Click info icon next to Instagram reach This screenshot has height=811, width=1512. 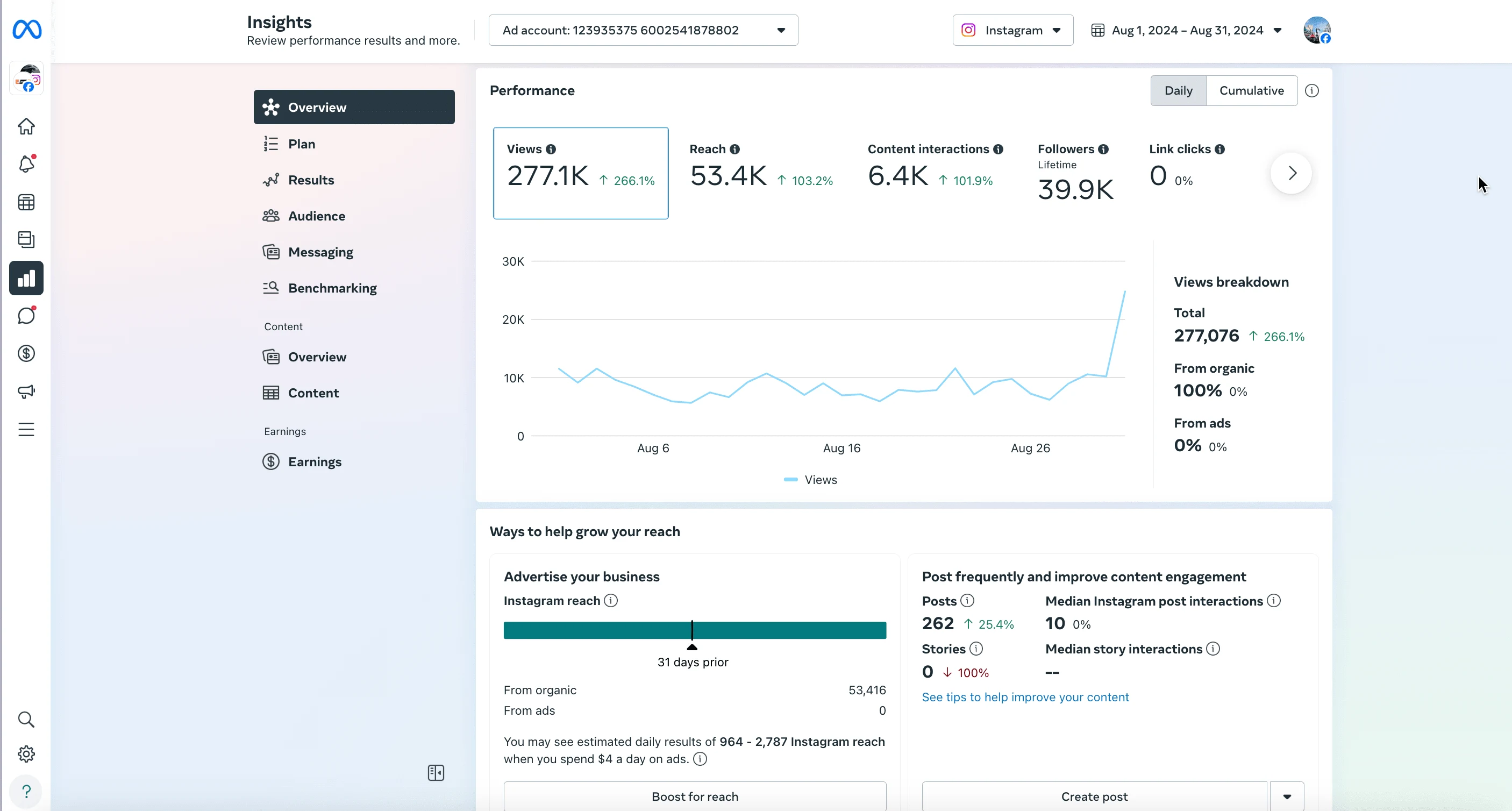611,601
